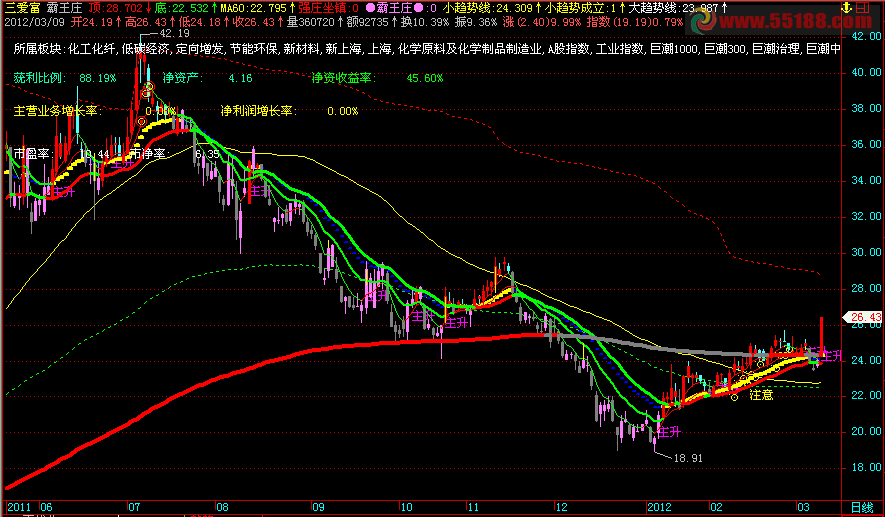
Task: Select the 09 month marker on the time axis
Action: 319,506
